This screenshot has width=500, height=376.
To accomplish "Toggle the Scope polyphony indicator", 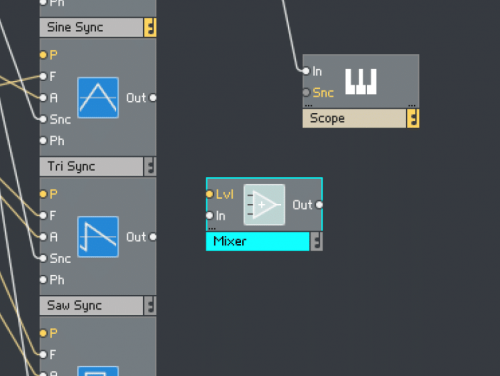I will tap(413, 118).
